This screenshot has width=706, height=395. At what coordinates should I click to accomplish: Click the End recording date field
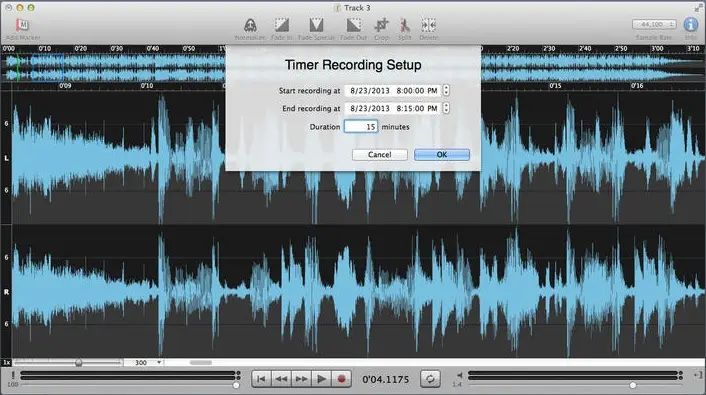click(x=370, y=108)
